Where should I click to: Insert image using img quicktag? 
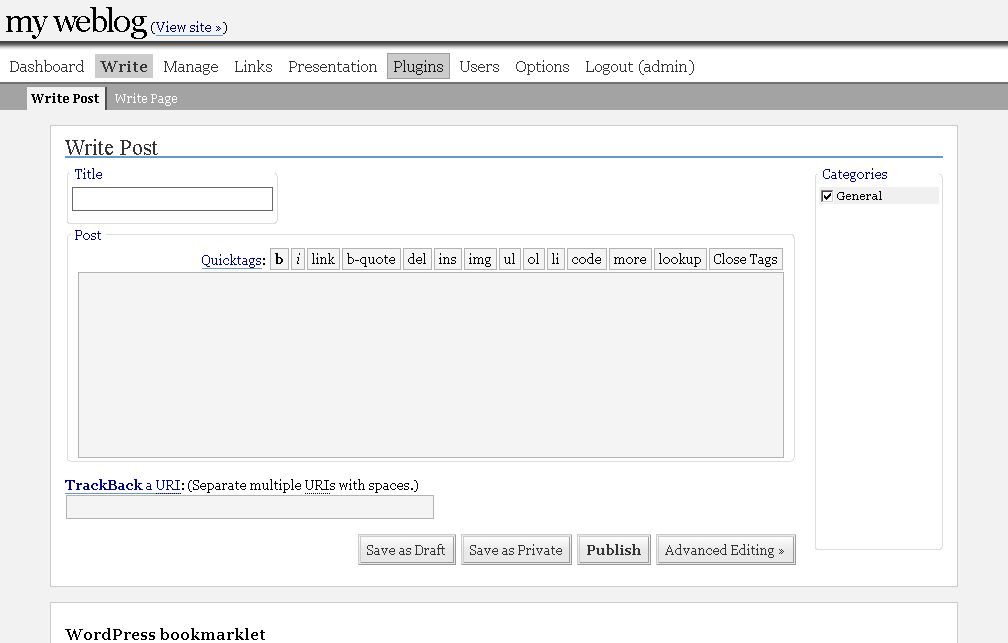click(480, 259)
